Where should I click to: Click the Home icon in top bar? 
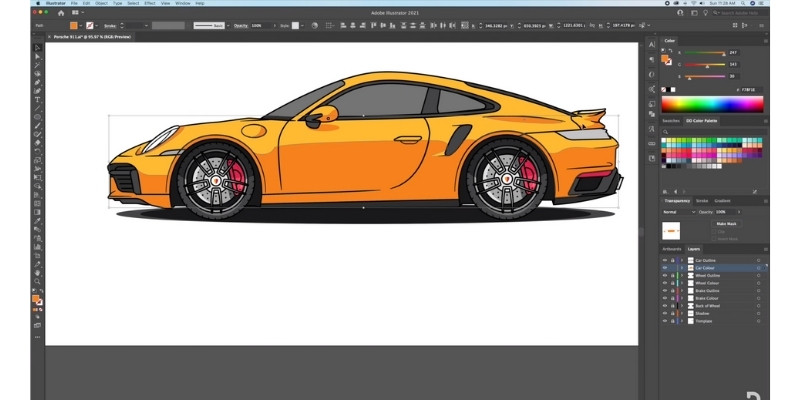tap(61, 13)
